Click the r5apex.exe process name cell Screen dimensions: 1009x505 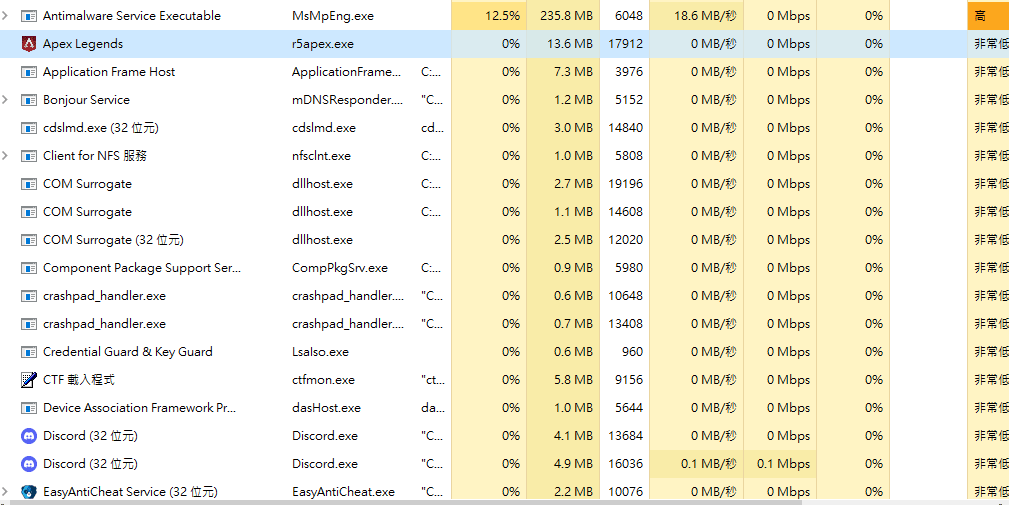323,44
